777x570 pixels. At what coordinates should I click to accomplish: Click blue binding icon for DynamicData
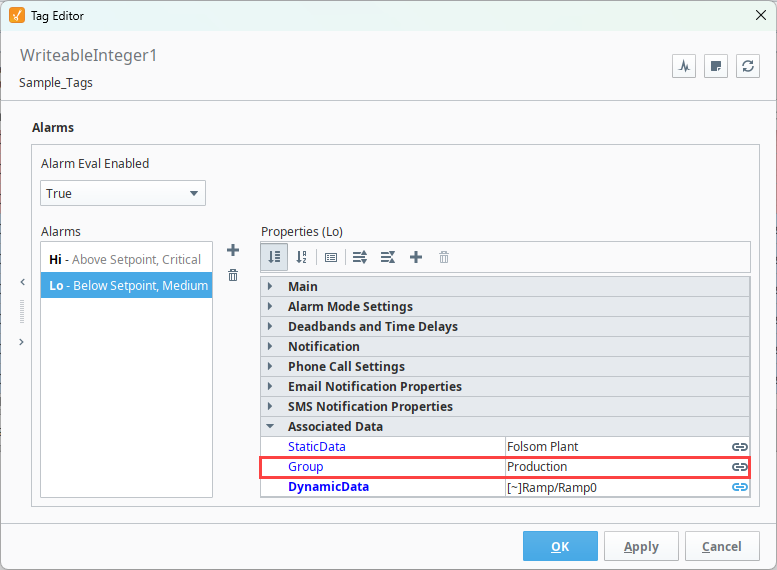tap(739, 487)
